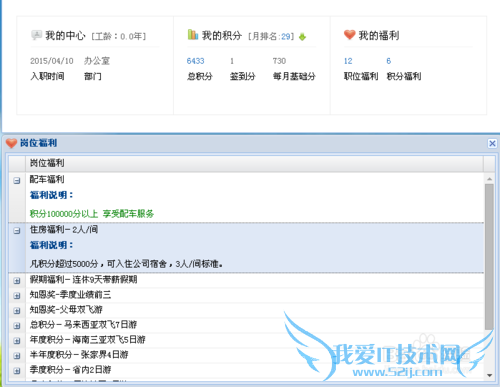The width and height of the screenshot is (500, 387).
Task: Click the heart icon in 岗位福利 title bar
Action: click(11, 143)
